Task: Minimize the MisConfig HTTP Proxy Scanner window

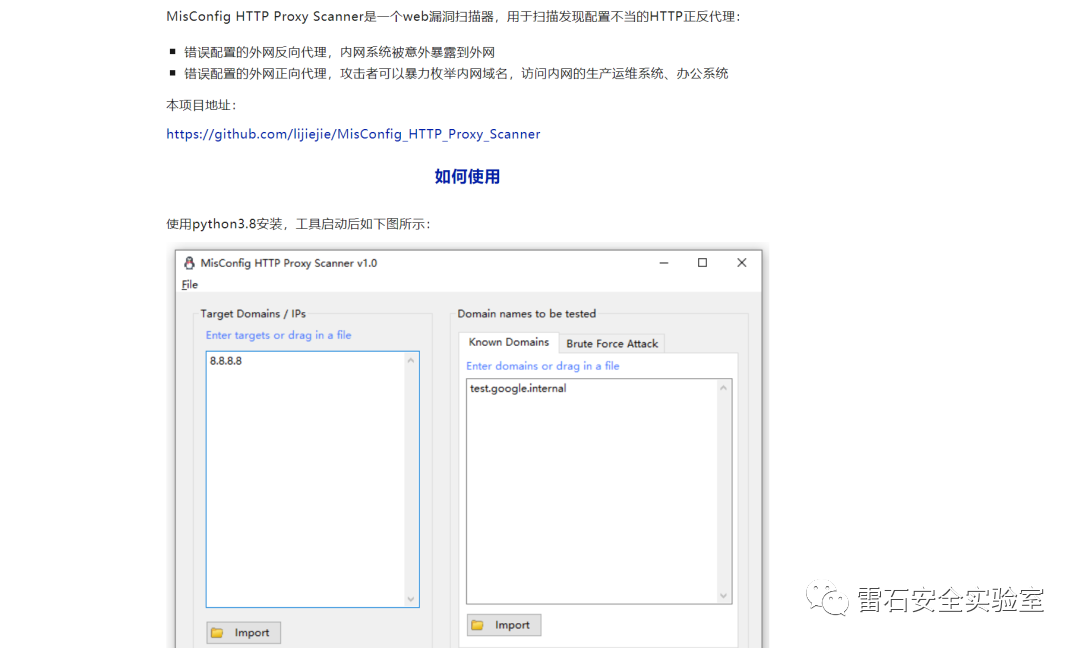Action: tap(664, 263)
